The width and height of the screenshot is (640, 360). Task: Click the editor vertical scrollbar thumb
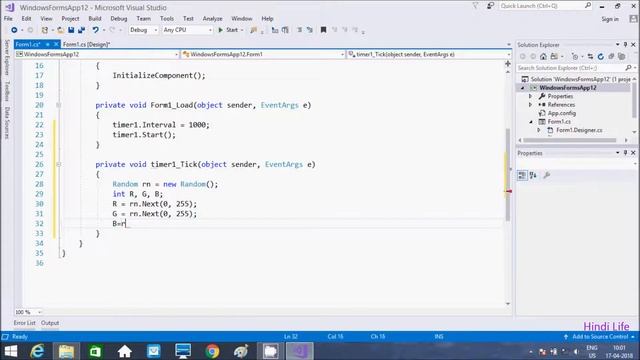[508, 175]
